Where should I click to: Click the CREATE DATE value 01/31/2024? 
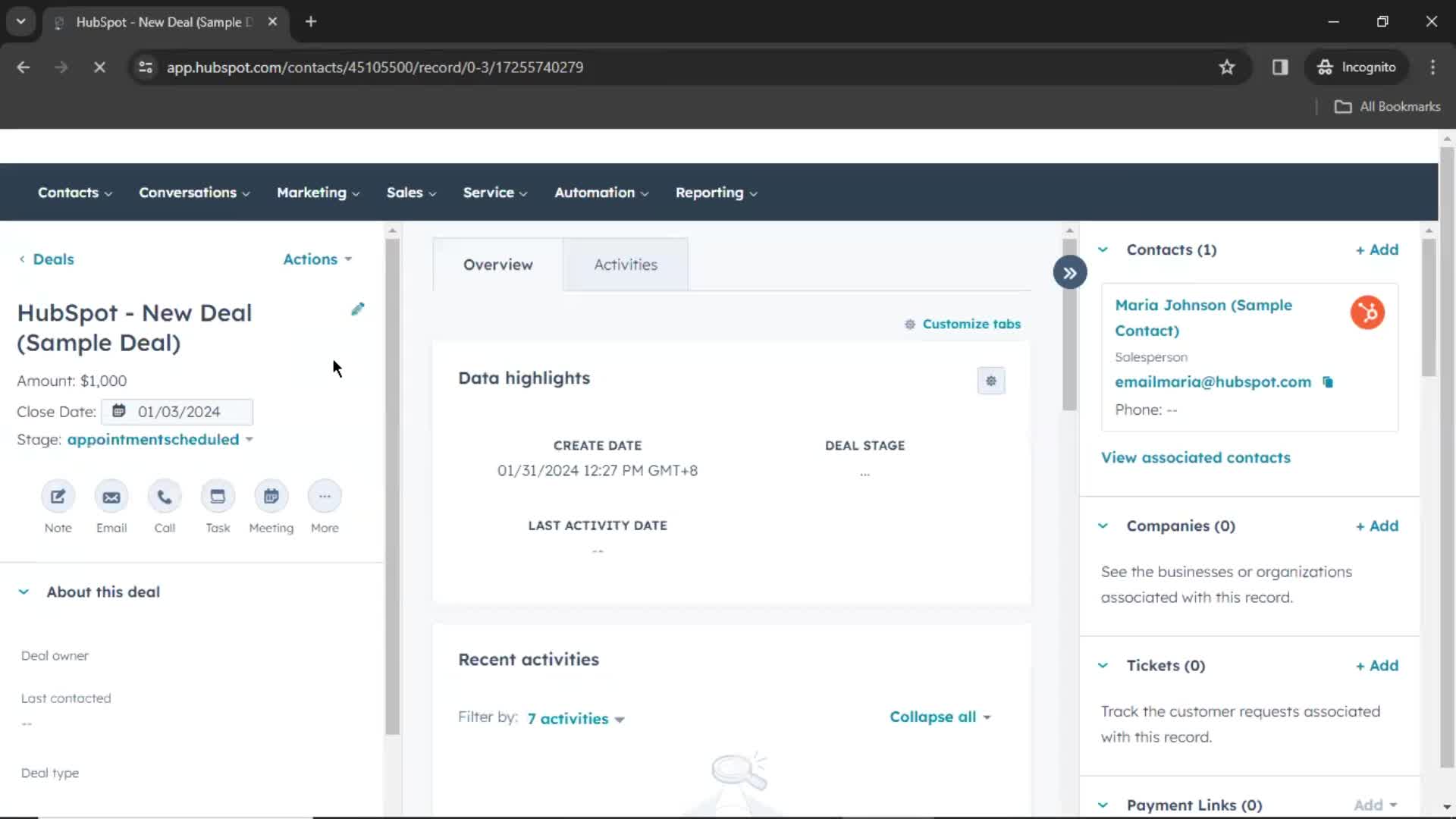pos(598,470)
